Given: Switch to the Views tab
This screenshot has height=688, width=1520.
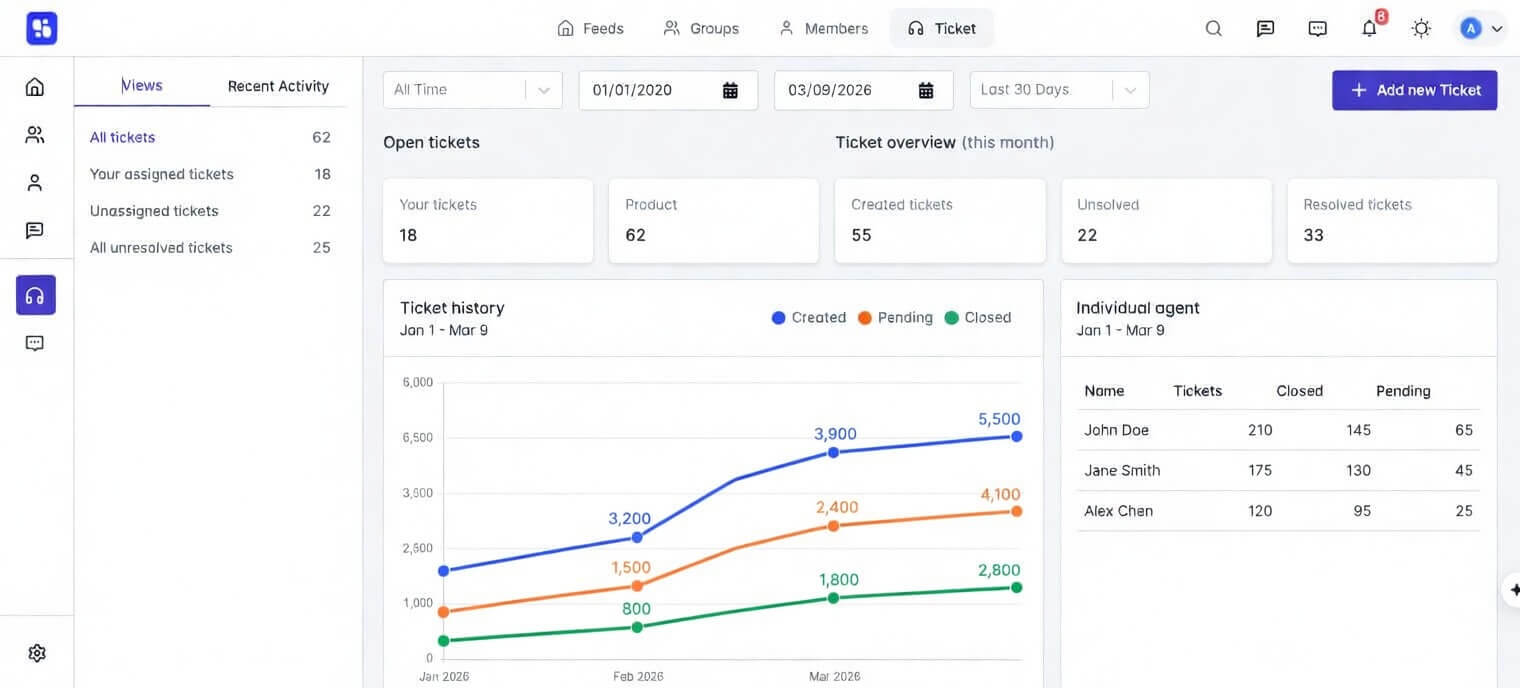Looking at the screenshot, I should pos(142,86).
